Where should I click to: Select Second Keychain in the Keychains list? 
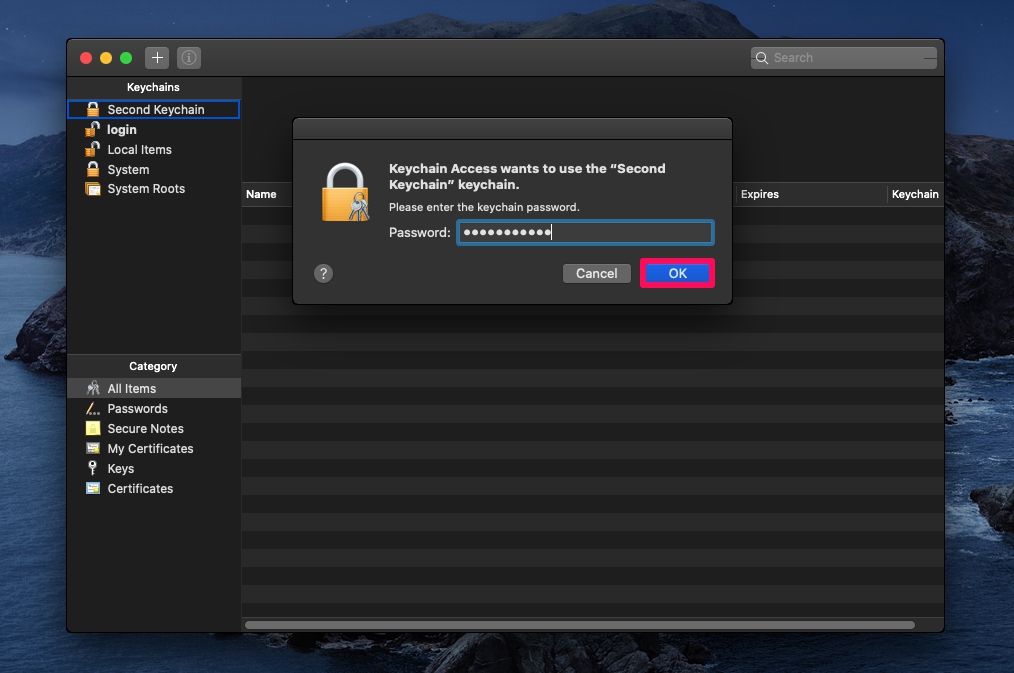click(154, 109)
